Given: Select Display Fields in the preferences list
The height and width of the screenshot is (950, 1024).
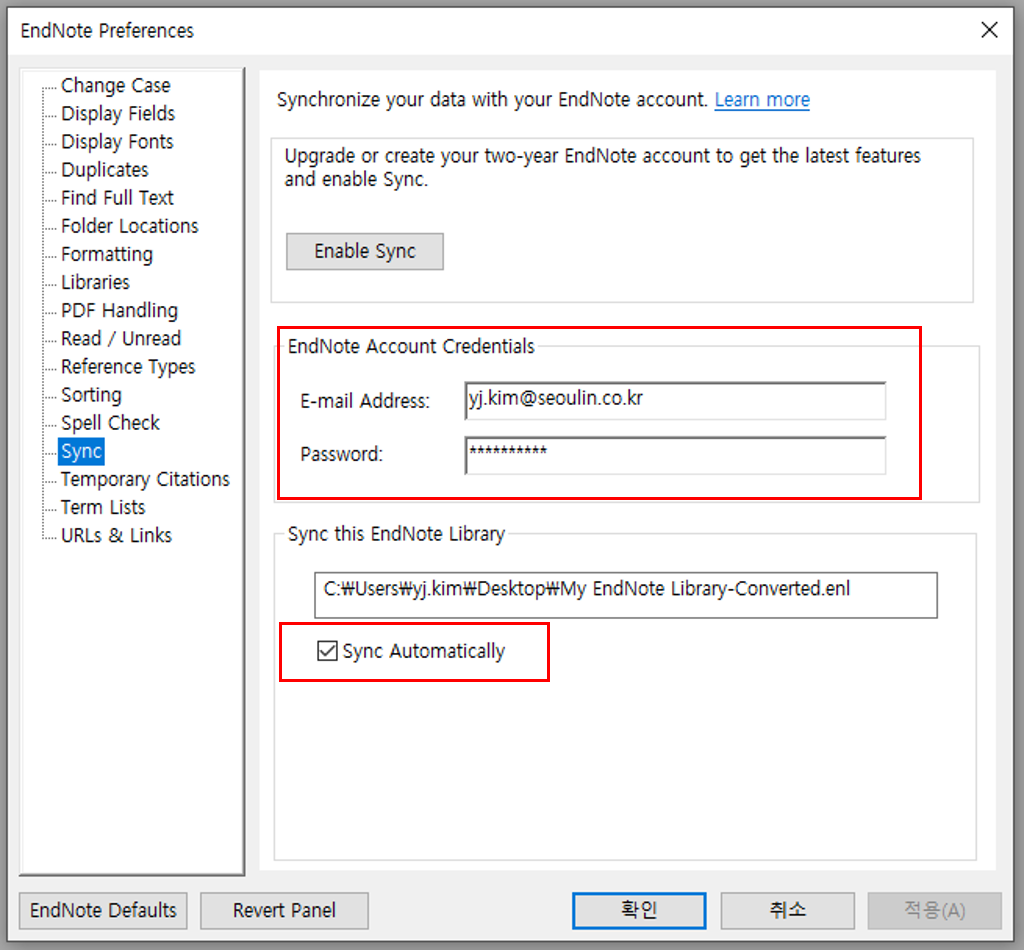Looking at the screenshot, I should click(118, 114).
